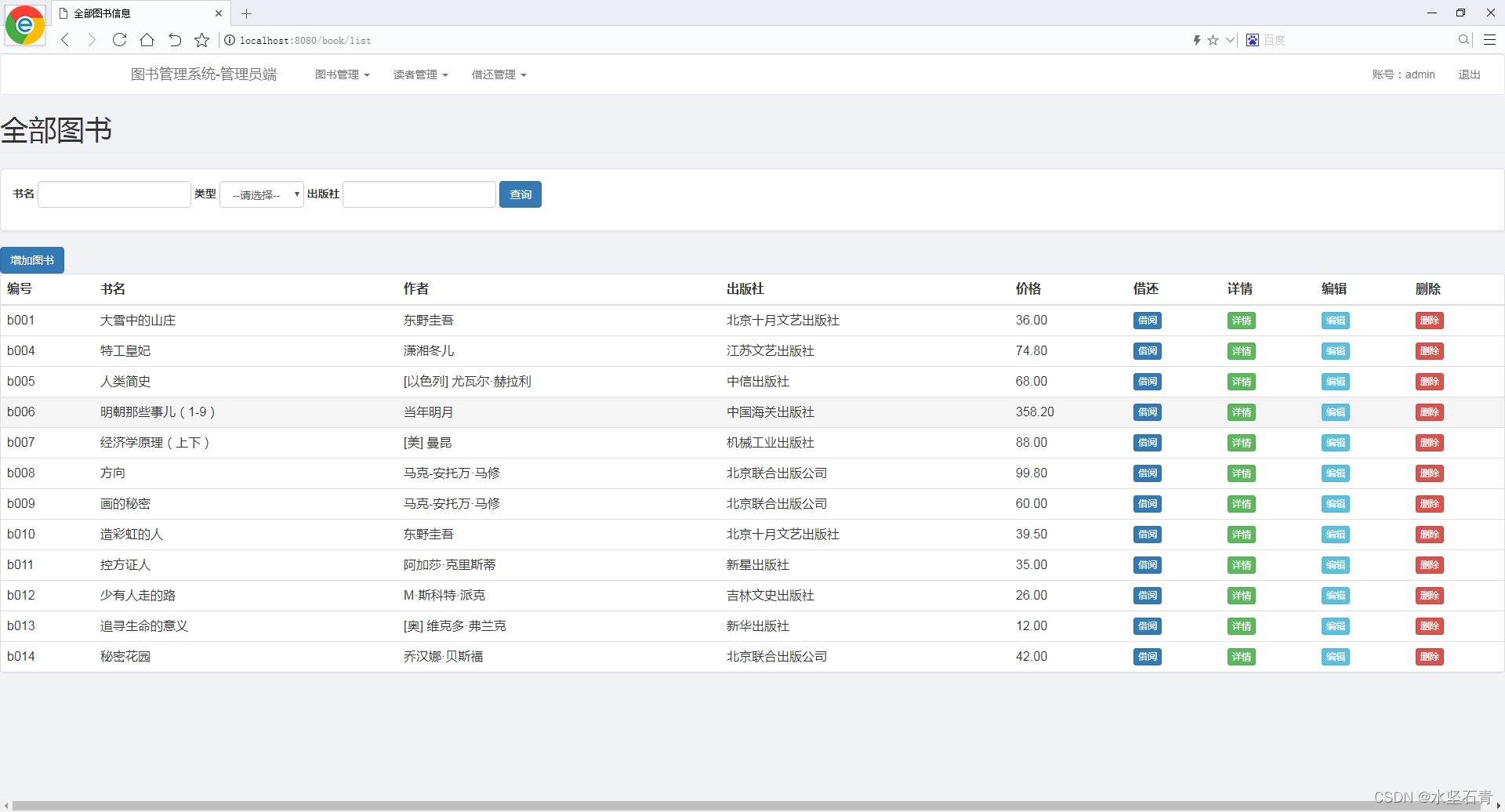Viewport: 1505px width, 812px height.
Task: Click the chevron next to the bookmark star
Action: [x=1230, y=40]
